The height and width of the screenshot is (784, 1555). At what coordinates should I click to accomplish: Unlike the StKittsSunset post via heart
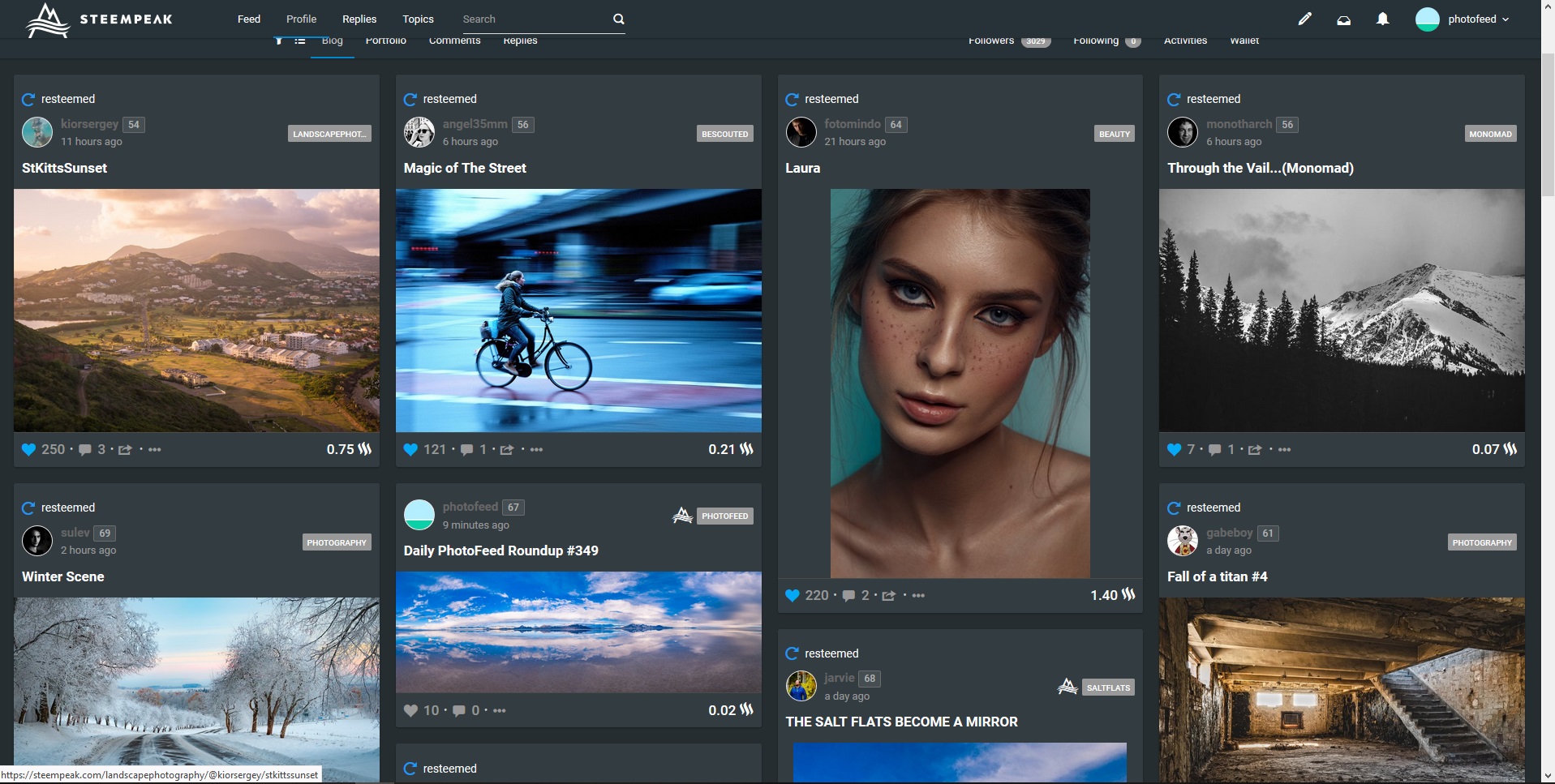pos(28,449)
